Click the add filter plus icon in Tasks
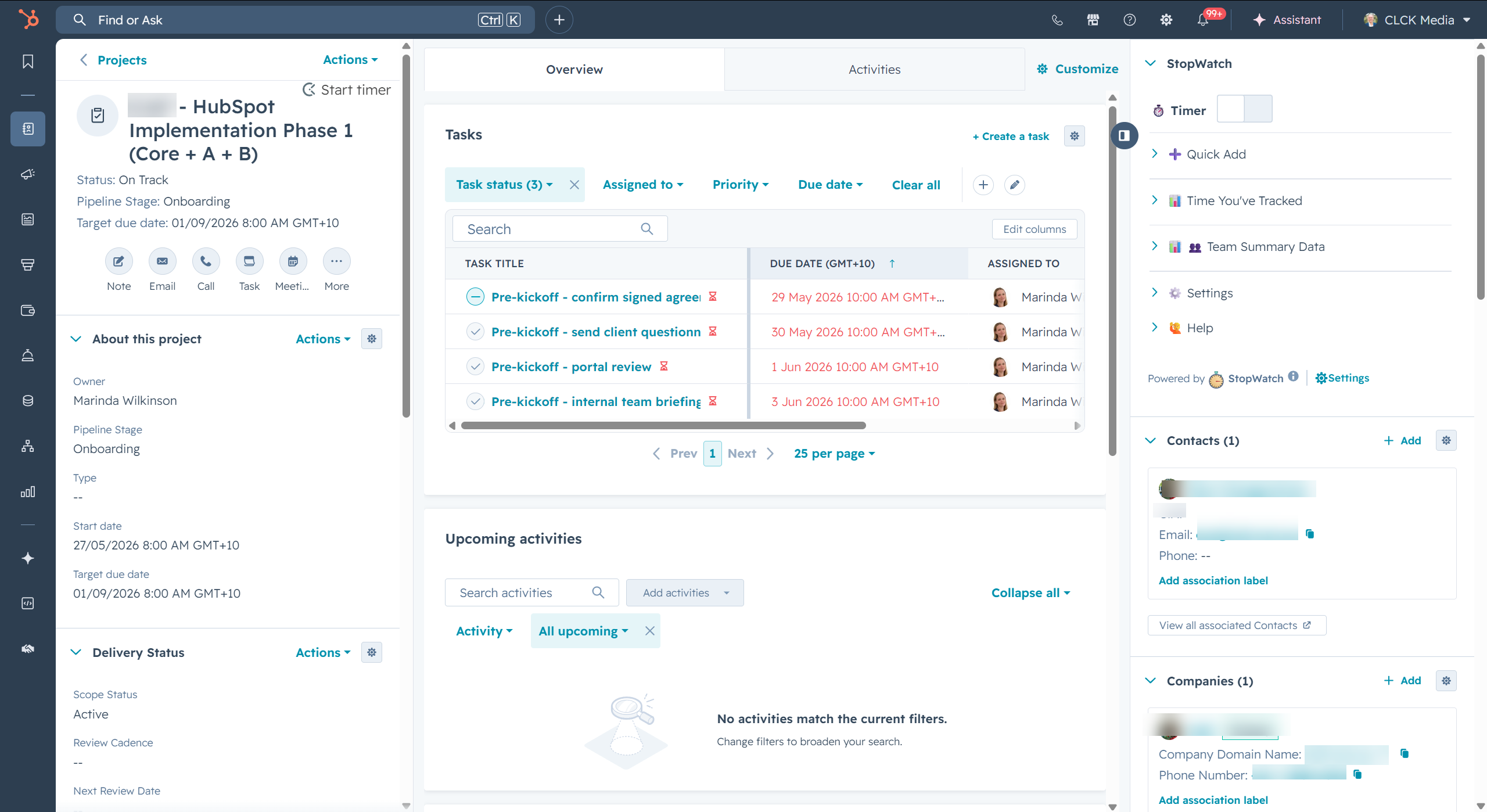This screenshot has height=812, width=1487. pyautogui.click(x=983, y=185)
